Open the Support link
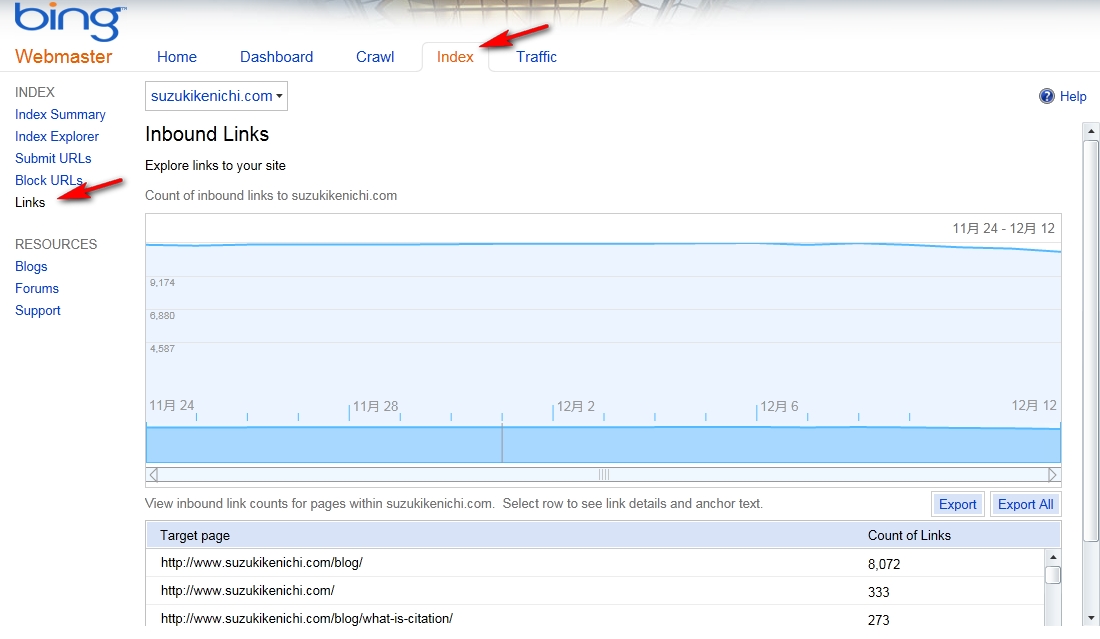 tap(38, 310)
